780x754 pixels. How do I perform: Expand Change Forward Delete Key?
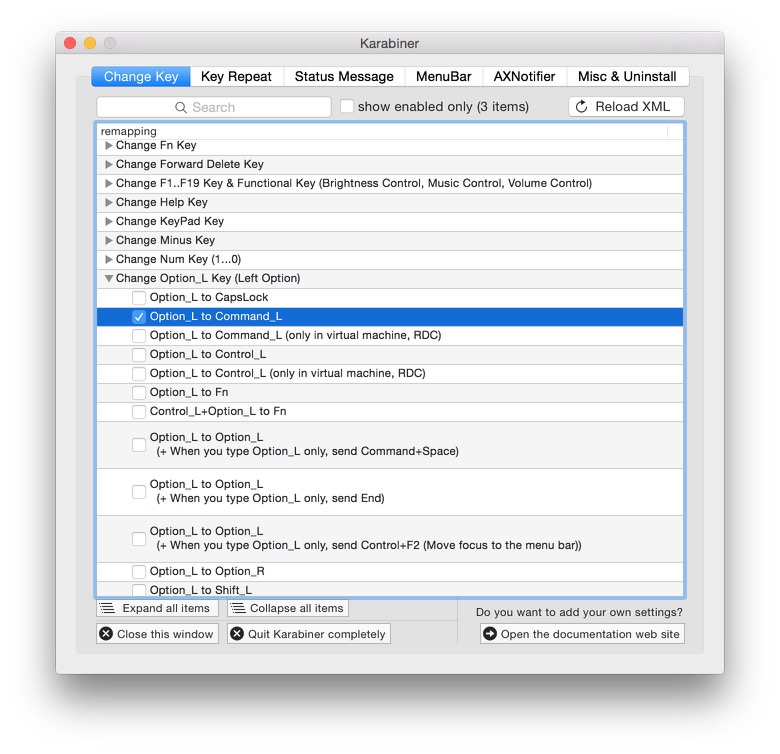[x=108, y=165]
